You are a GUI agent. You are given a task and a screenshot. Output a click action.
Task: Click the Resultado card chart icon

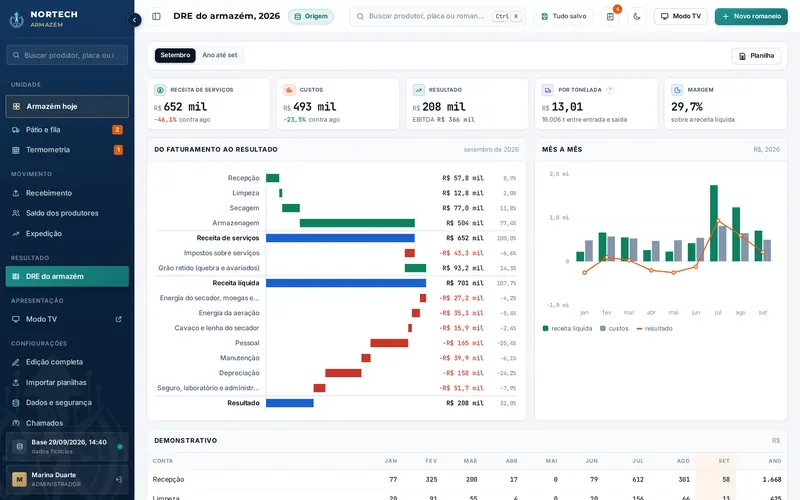pos(418,90)
